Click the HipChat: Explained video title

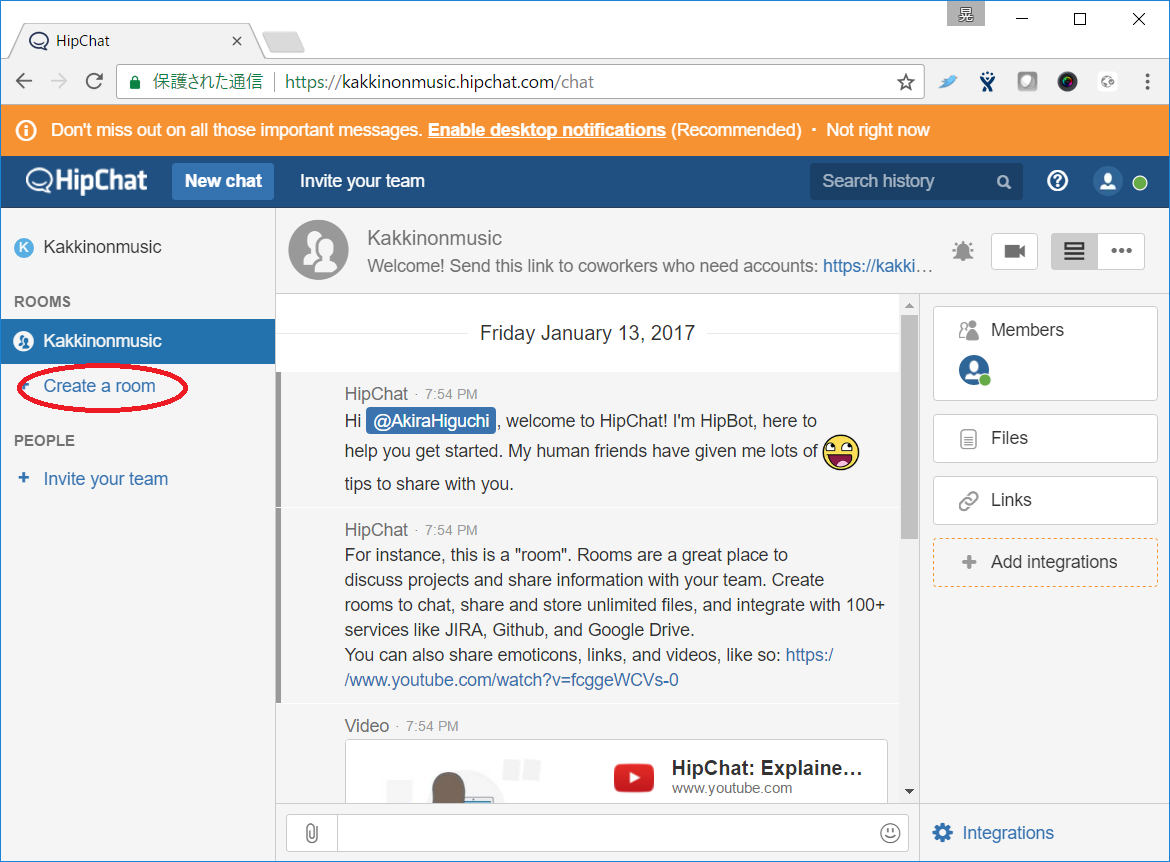click(x=767, y=768)
